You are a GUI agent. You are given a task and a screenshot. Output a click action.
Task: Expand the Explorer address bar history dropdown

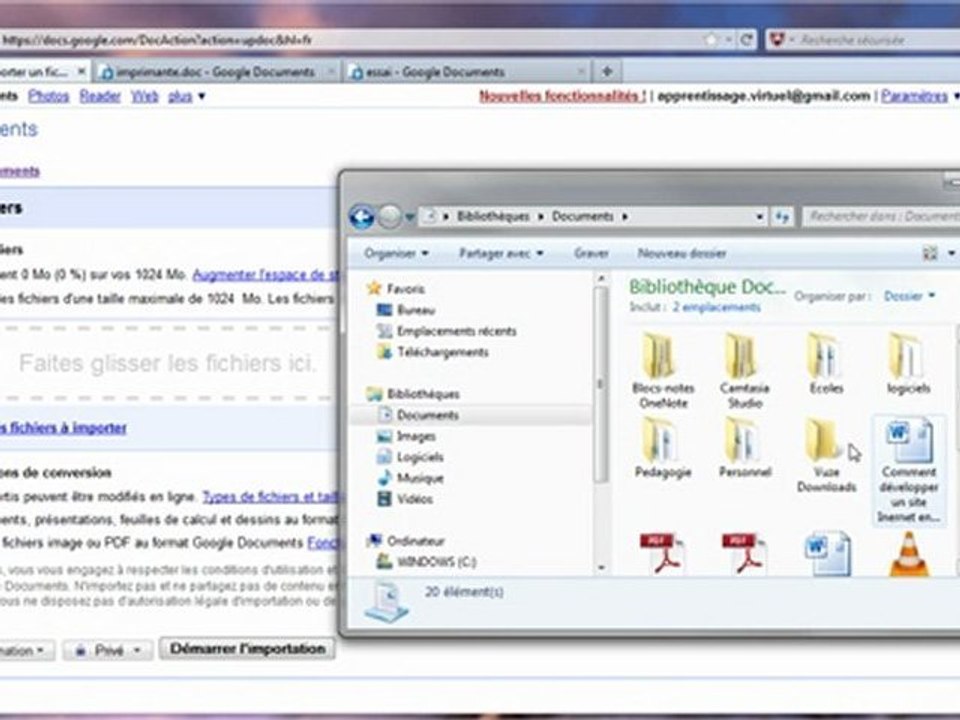pyautogui.click(x=759, y=217)
